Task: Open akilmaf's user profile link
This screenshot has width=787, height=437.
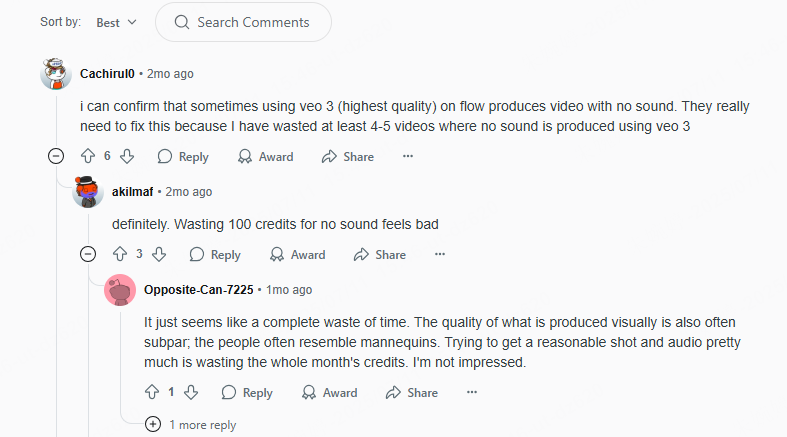Action: click(x=133, y=191)
